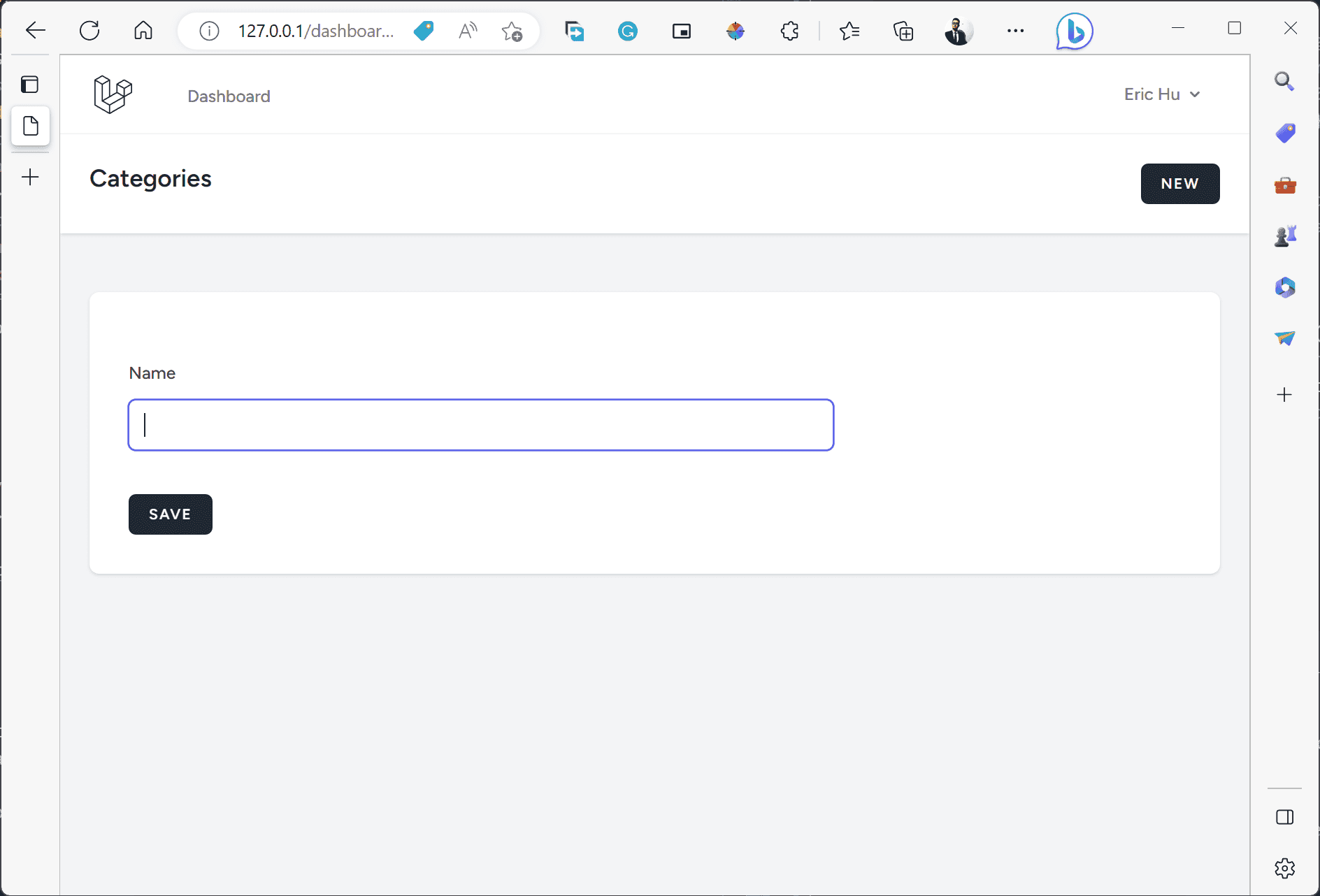Click the browser back arrow
Viewport: 1320px width, 896px height.
click(36, 30)
